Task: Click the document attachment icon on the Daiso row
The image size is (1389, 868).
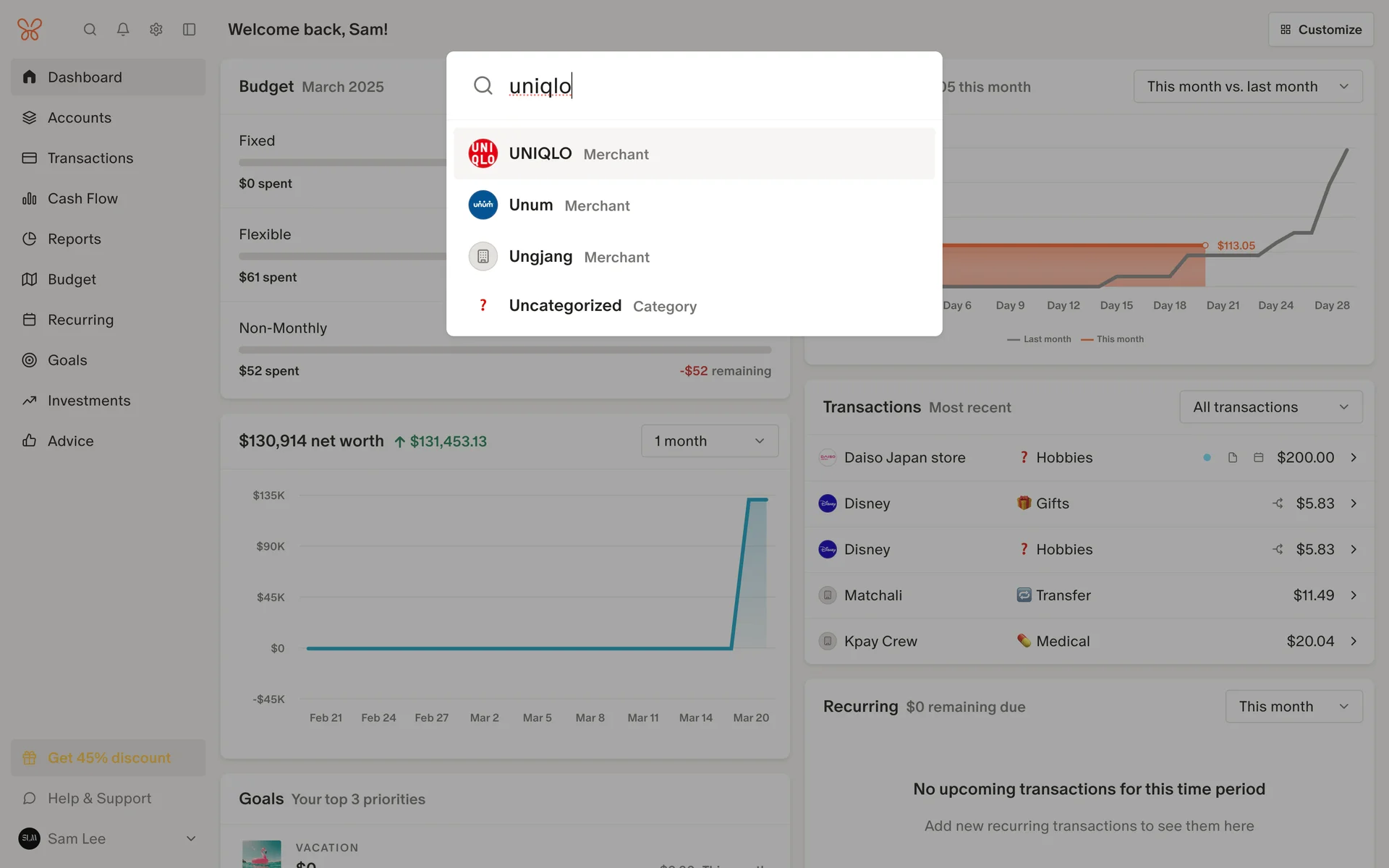Action: click(1233, 458)
